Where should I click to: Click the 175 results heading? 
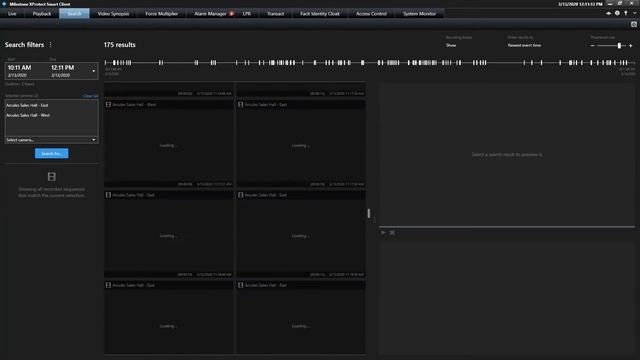click(x=120, y=45)
